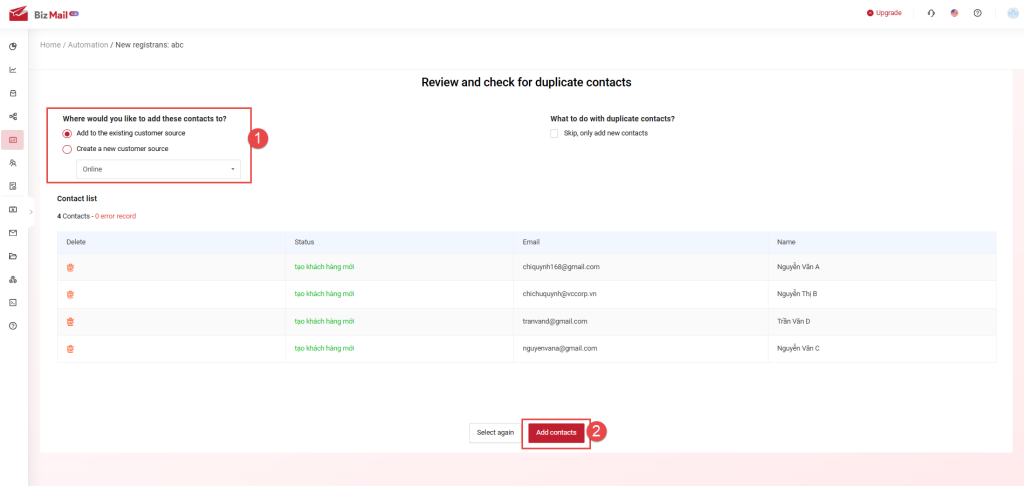Click the US flag language icon
Screen dimensions: 1024x486
954,13
